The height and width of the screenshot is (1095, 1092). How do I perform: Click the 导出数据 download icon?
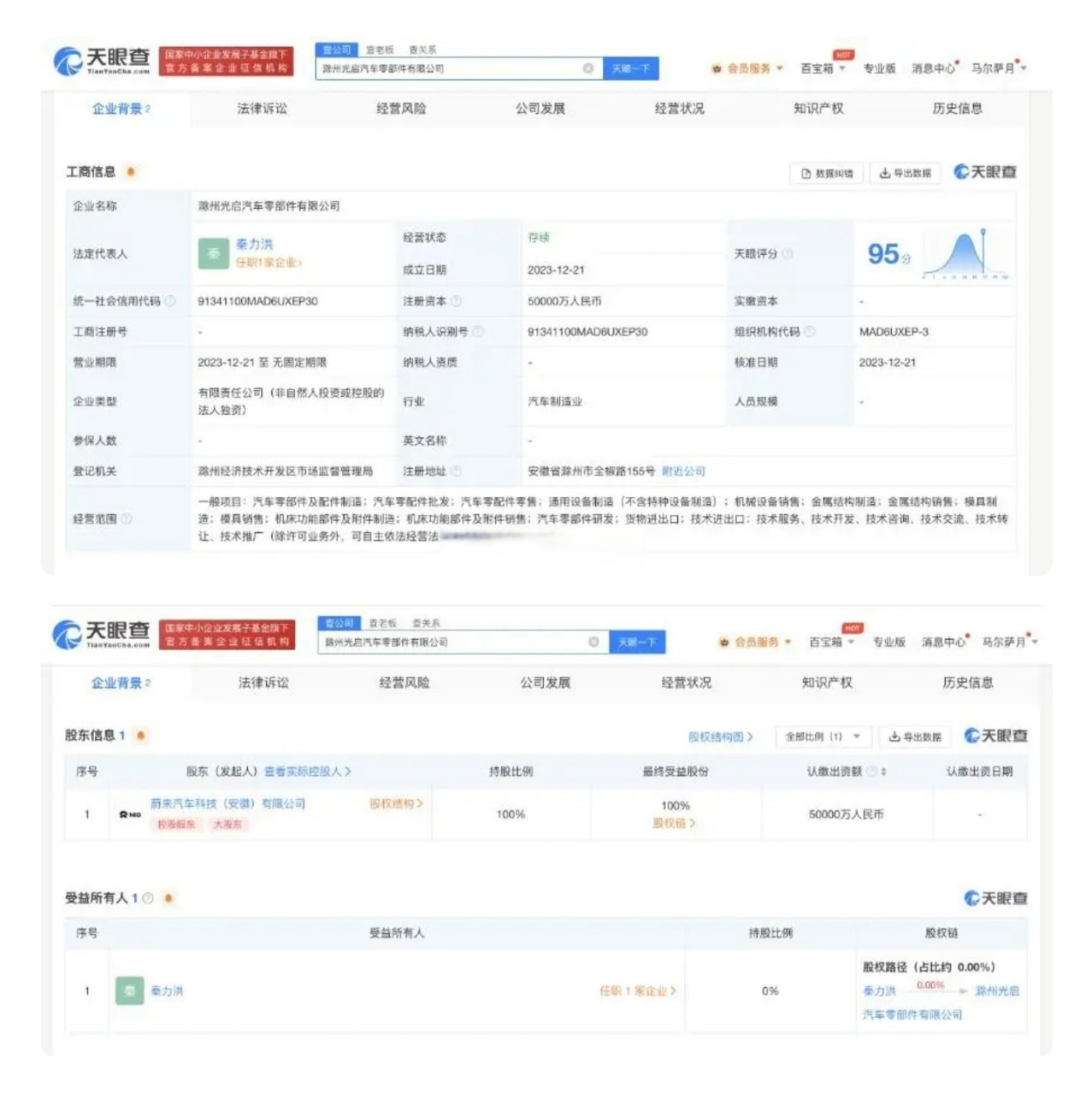coord(885,171)
